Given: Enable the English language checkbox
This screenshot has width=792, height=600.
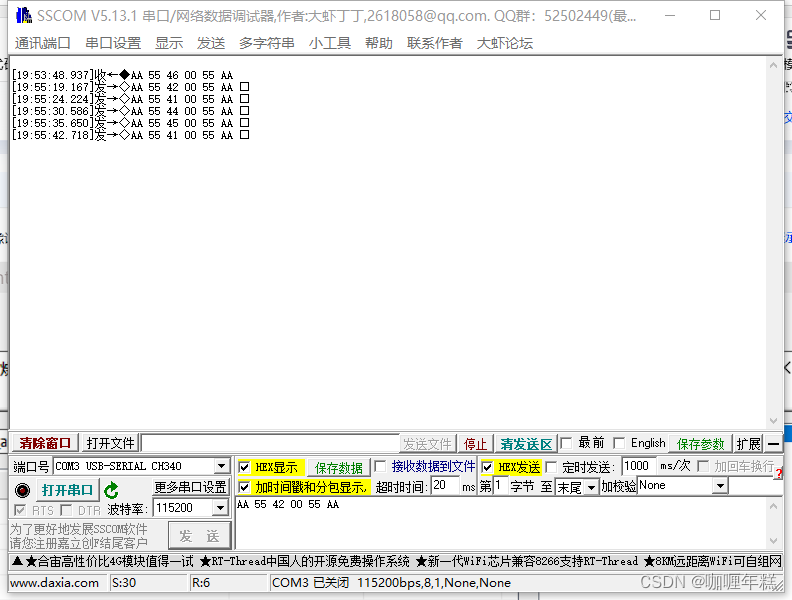Looking at the screenshot, I should 619,443.
